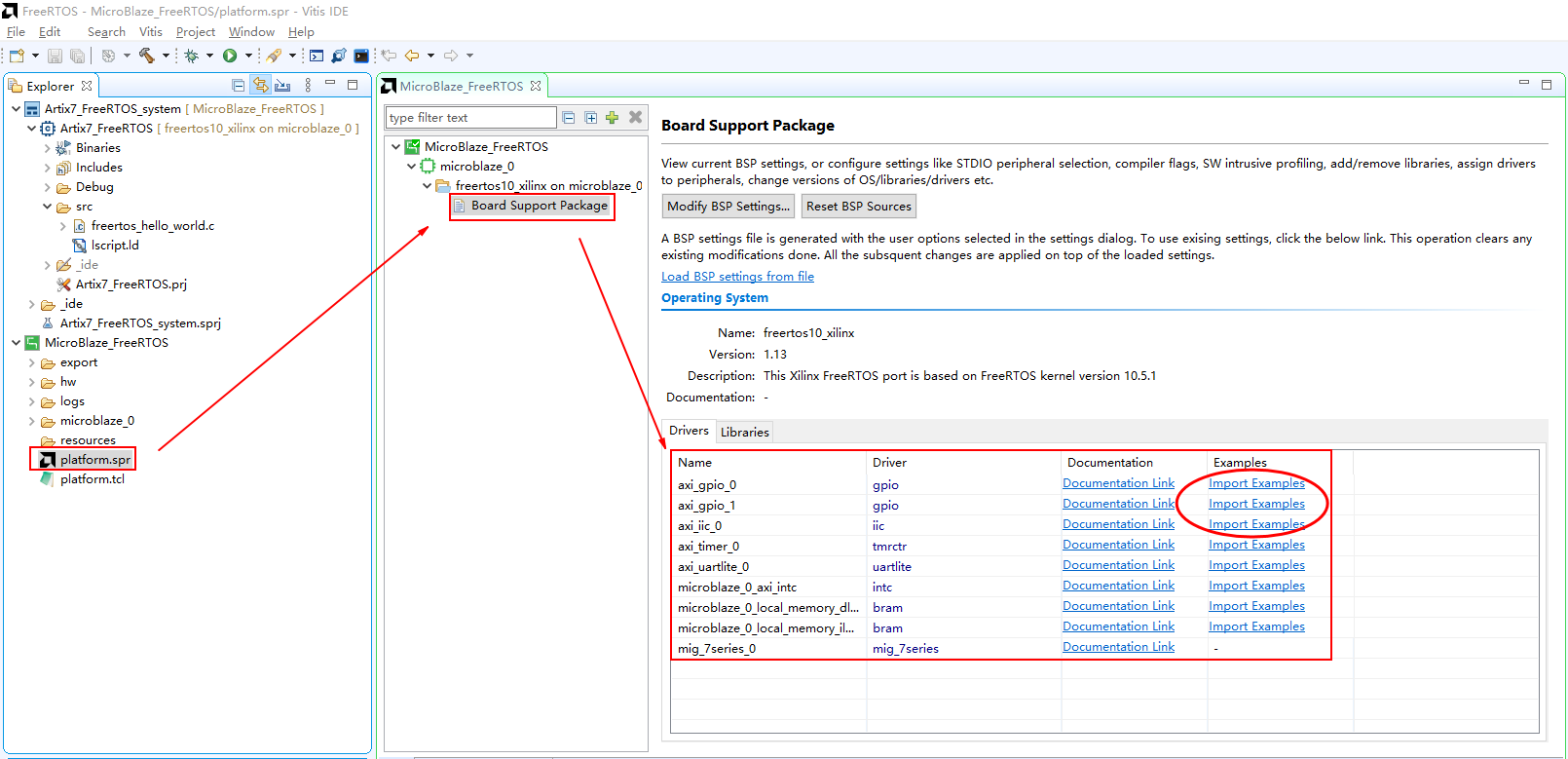Open Documentation Link for mig_7series_0
This screenshot has width=1568, height=759.
(1118, 647)
